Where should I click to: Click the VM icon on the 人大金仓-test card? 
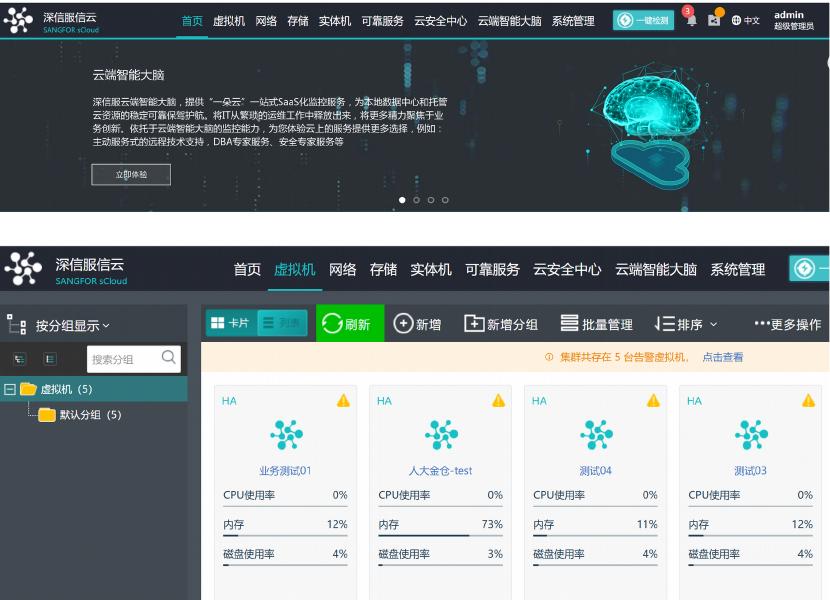click(x=441, y=435)
